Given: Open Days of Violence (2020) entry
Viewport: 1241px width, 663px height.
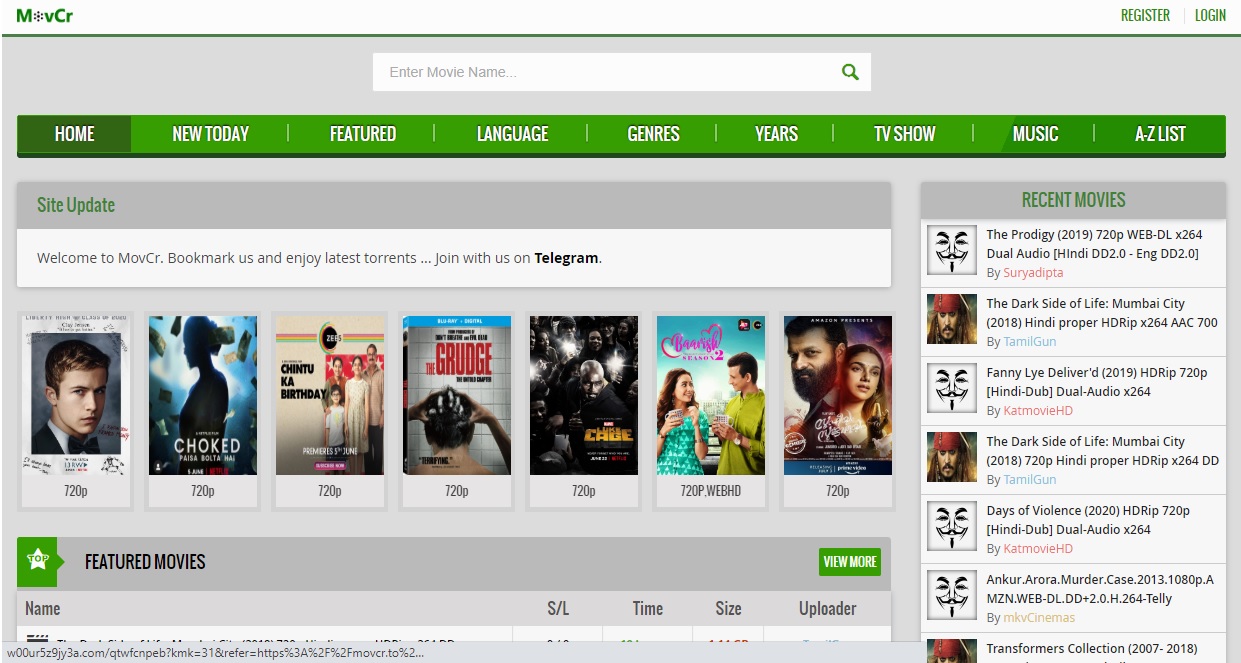Looking at the screenshot, I should (x=1088, y=520).
